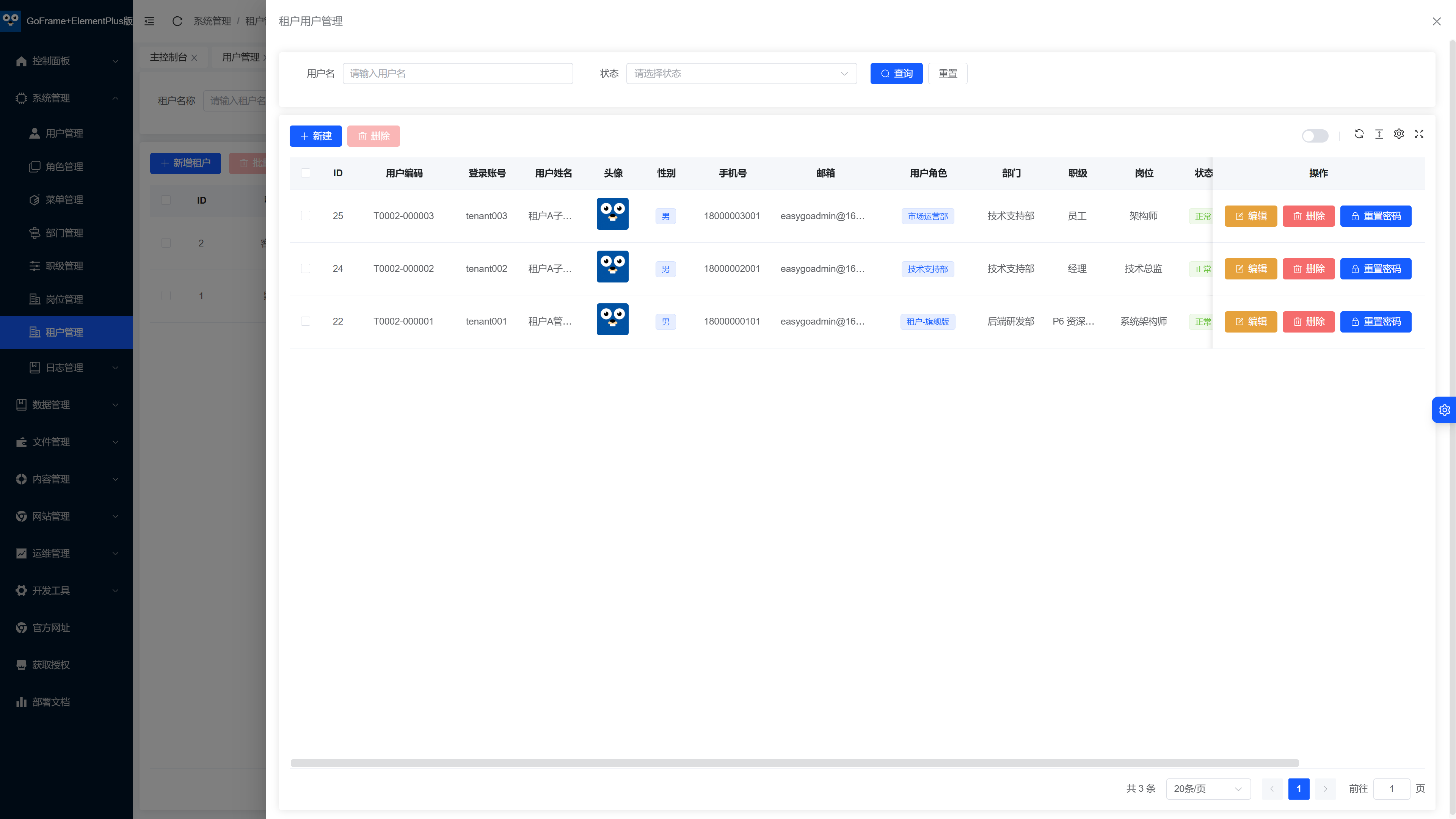The image size is (1456, 819).
Task: Open 用户管理 in sidebar
Action: coord(66,133)
